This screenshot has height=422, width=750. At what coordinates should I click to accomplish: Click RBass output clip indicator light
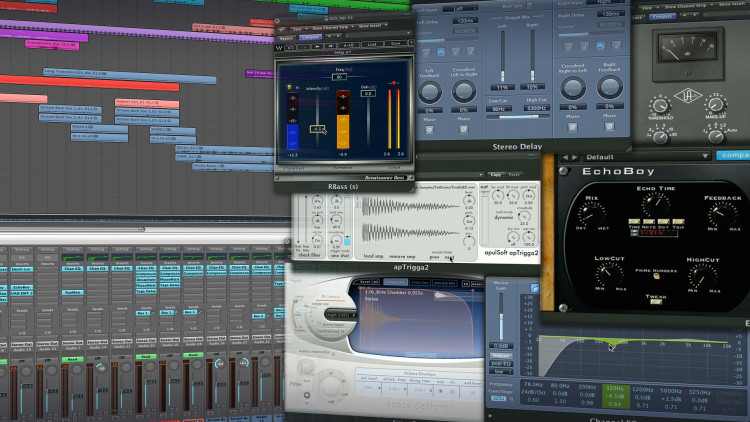click(394, 83)
